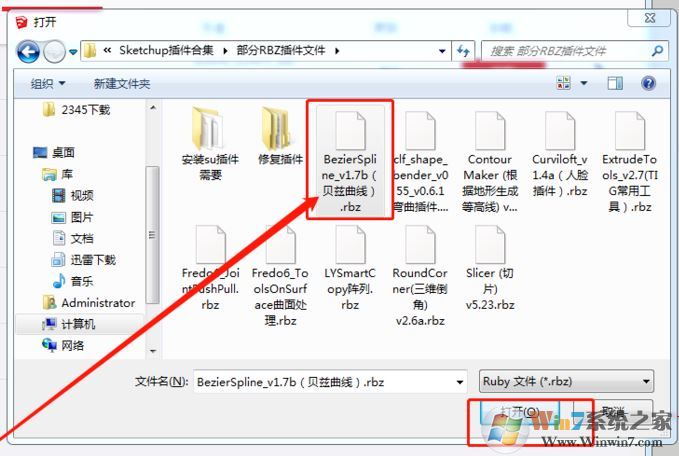Select 2345下载 folder in navigation pane
This screenshot has width=679, height=456.
(77, 110)
